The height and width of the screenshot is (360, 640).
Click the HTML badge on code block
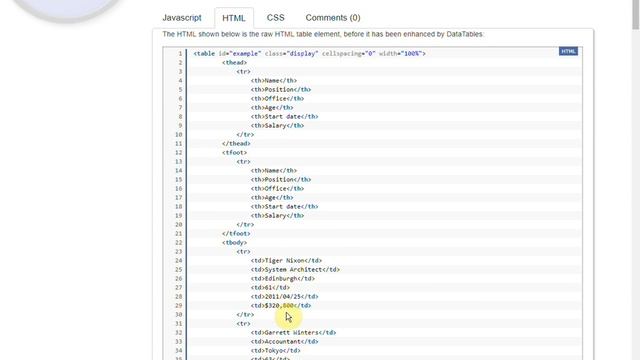click(x=568, y=51)
